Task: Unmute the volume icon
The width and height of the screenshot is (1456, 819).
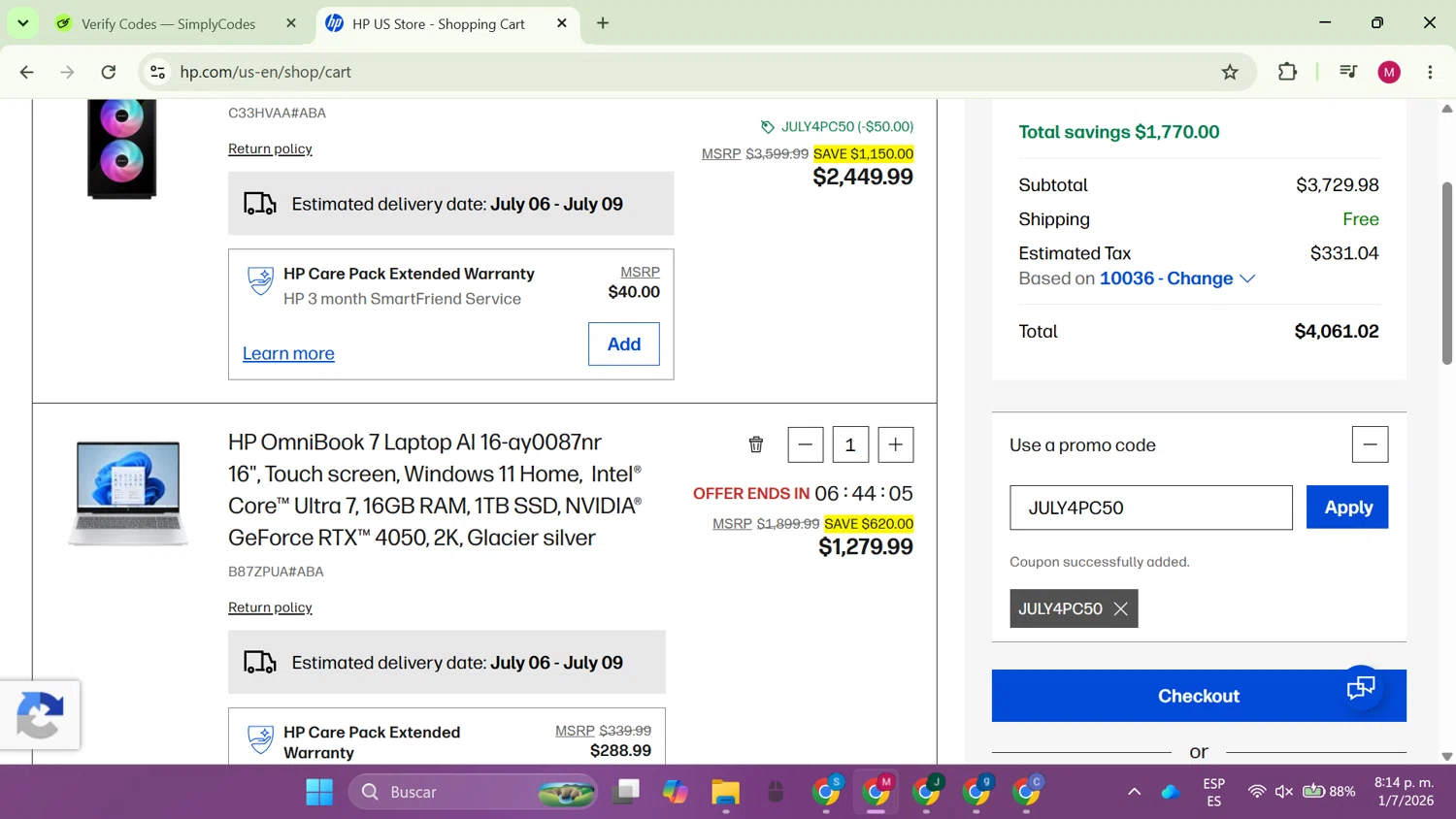Action: click(1284, 792)
